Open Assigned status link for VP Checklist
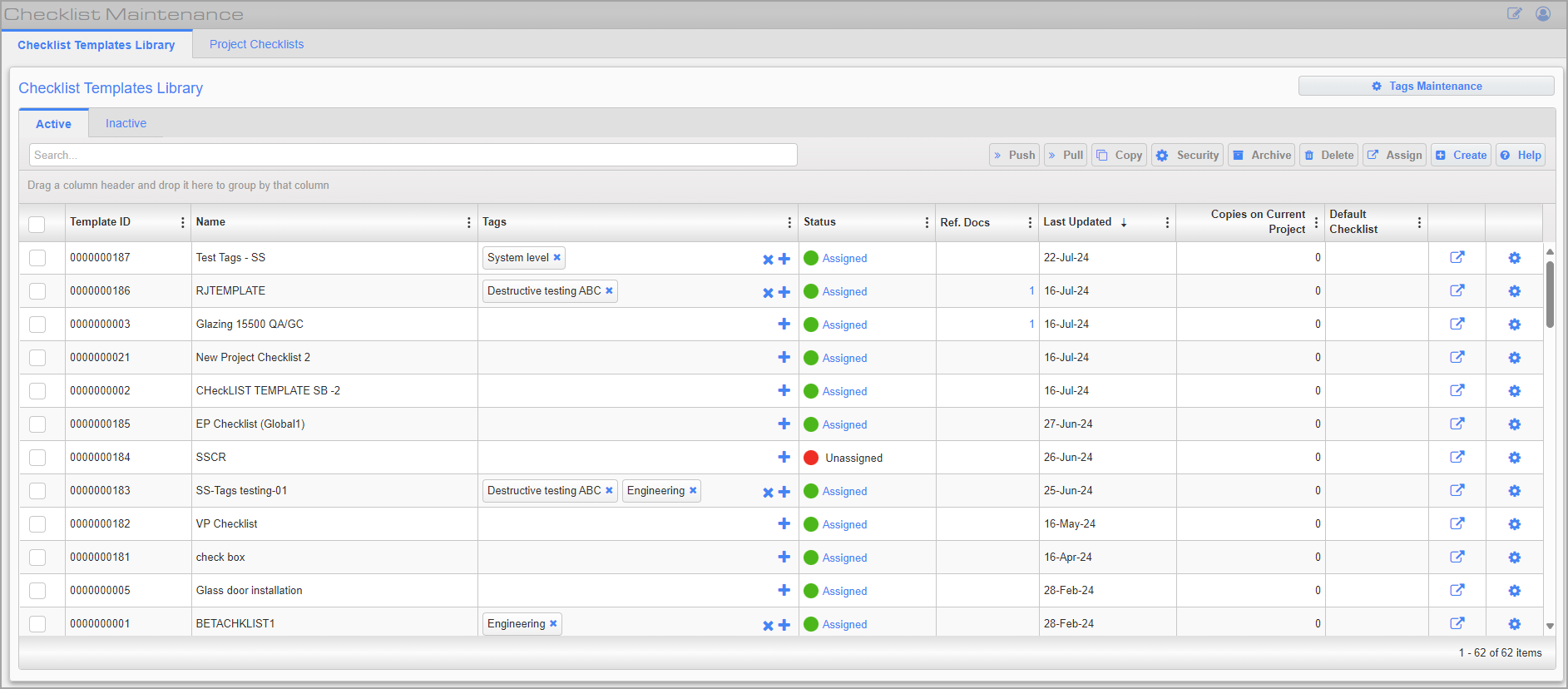The image size is (1568, 689). coord(844,524)
